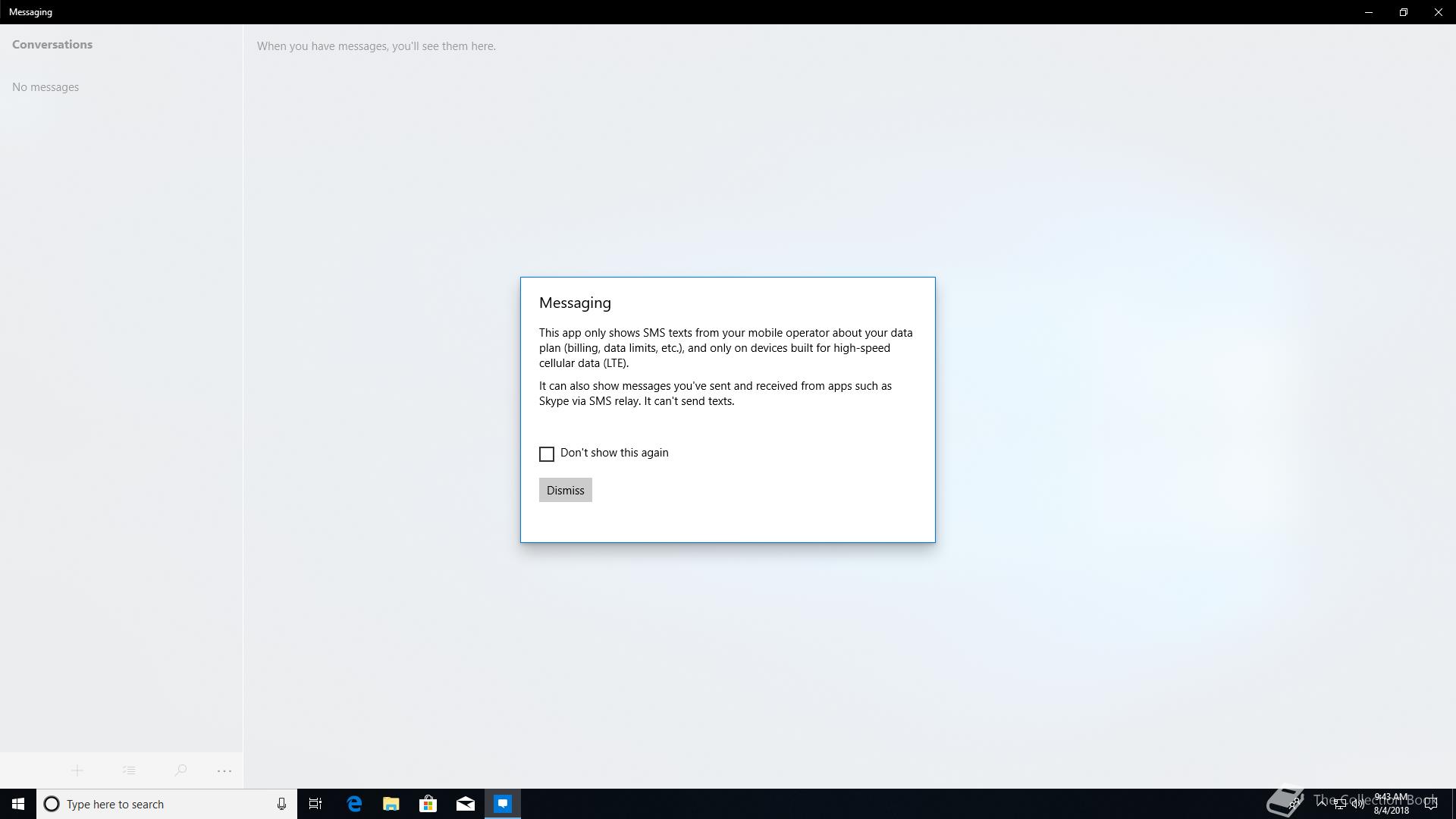Open the more options ellipsis menu

[x=224, y=770]
